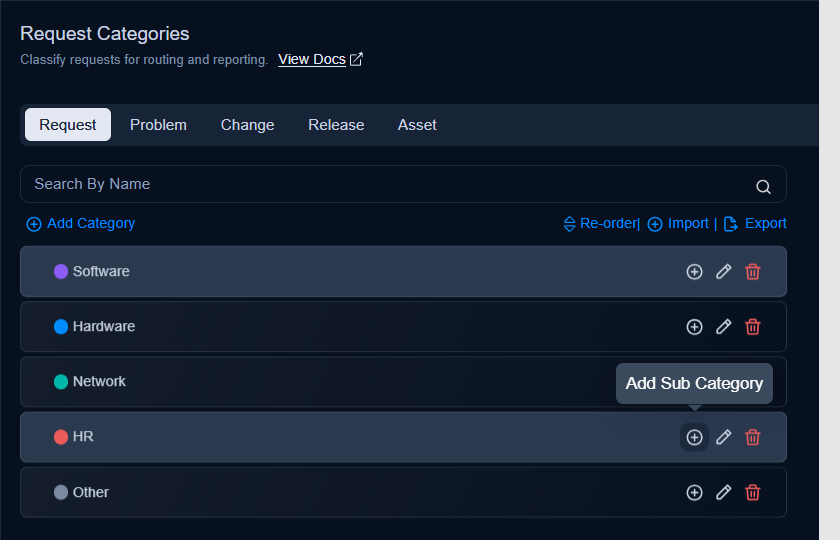Click the red HR color dot
Viewport: 840px width, 540px height.
tap(61, 437)
